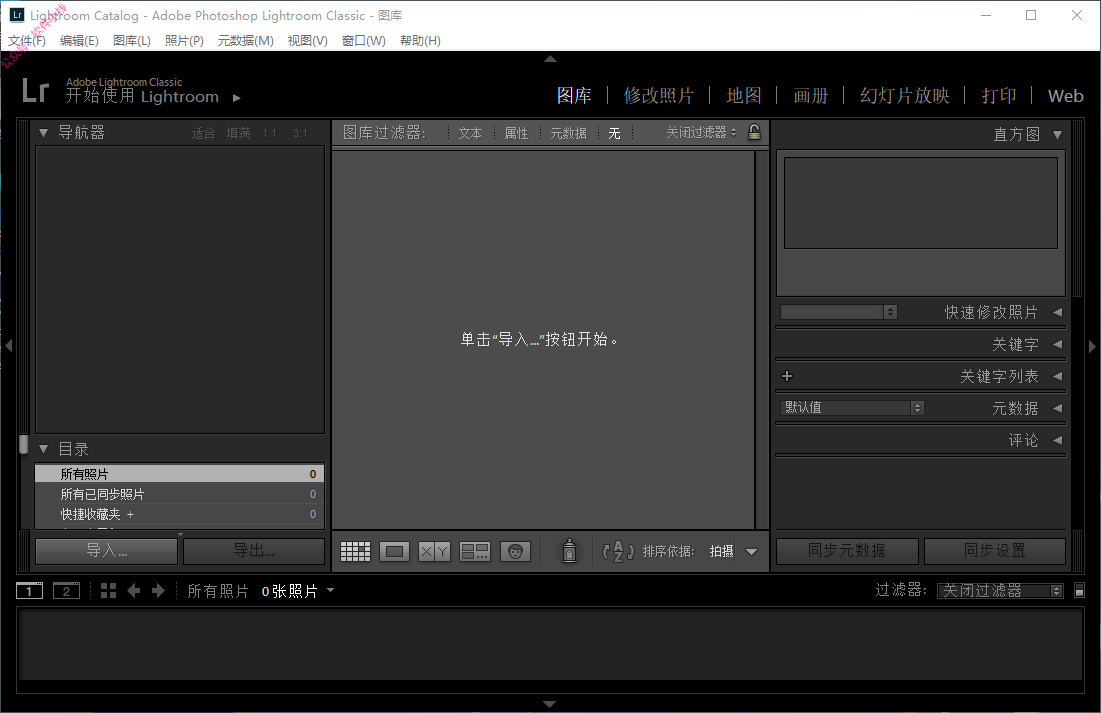Click the Lr logo identity plate
This screenshot has height=713, width=1101.
[35, 91]
